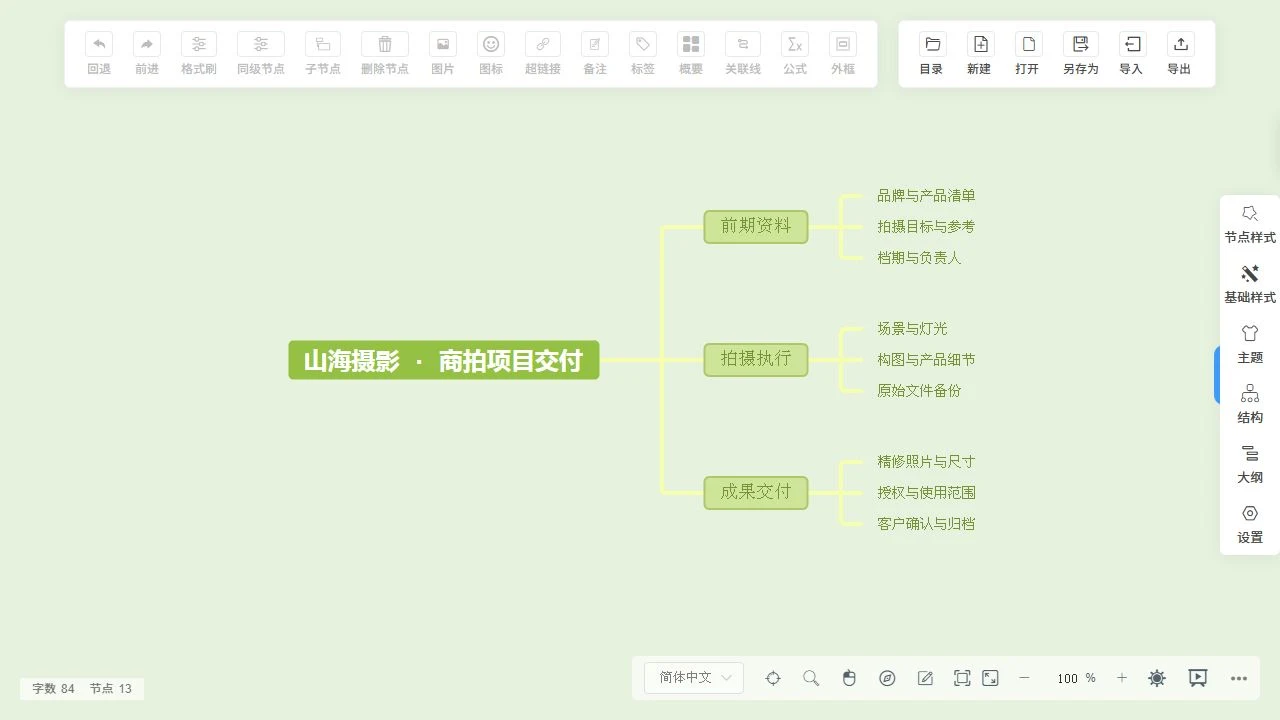Viewport: 1280px width, 720px height.
Task: Enter presentation demo mode icon
Action: click(1197, 678)
